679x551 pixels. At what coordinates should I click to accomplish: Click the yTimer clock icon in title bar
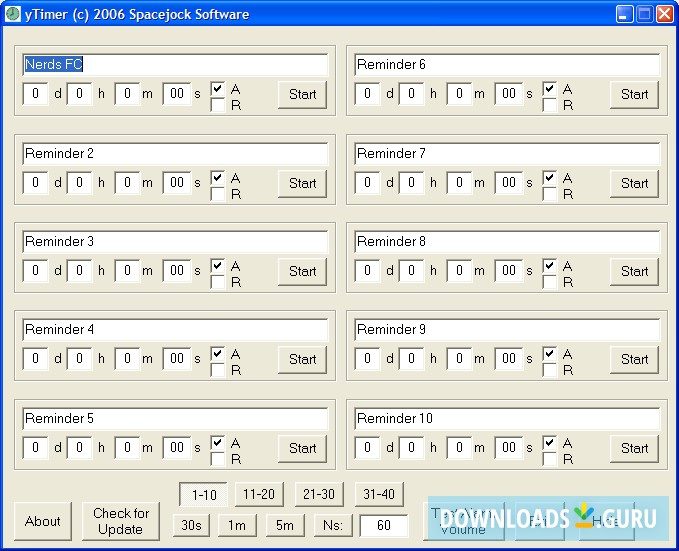(x=13, y=14)
